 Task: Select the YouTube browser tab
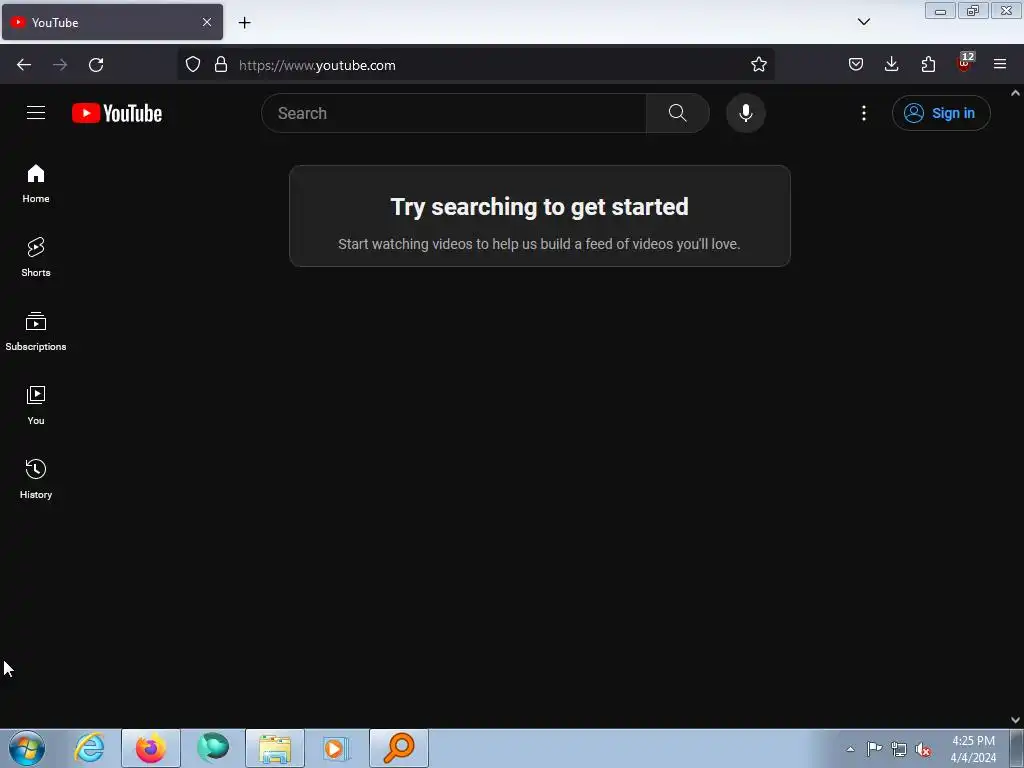(112, 22)
